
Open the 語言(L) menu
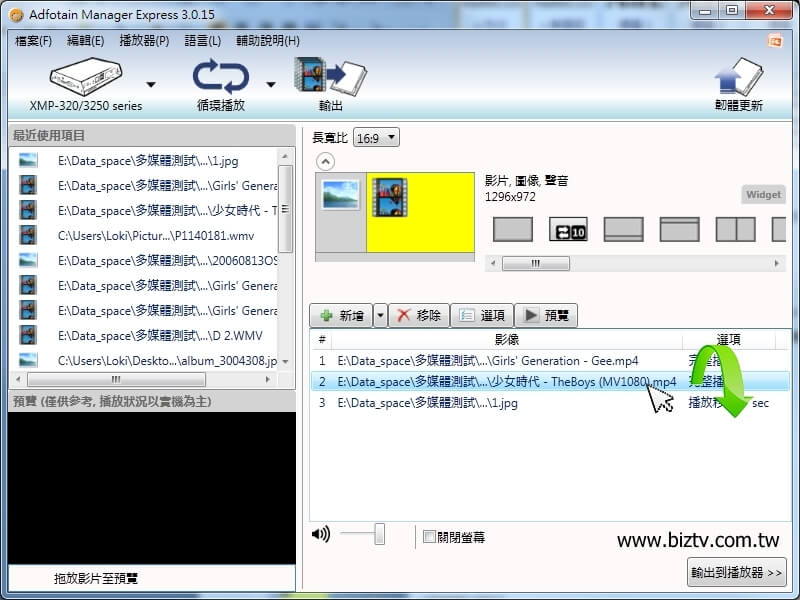point(203,41)
